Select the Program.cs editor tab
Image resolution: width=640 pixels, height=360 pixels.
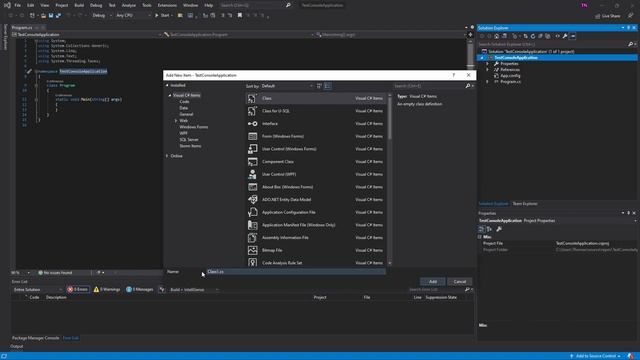(x=22, y=28)
